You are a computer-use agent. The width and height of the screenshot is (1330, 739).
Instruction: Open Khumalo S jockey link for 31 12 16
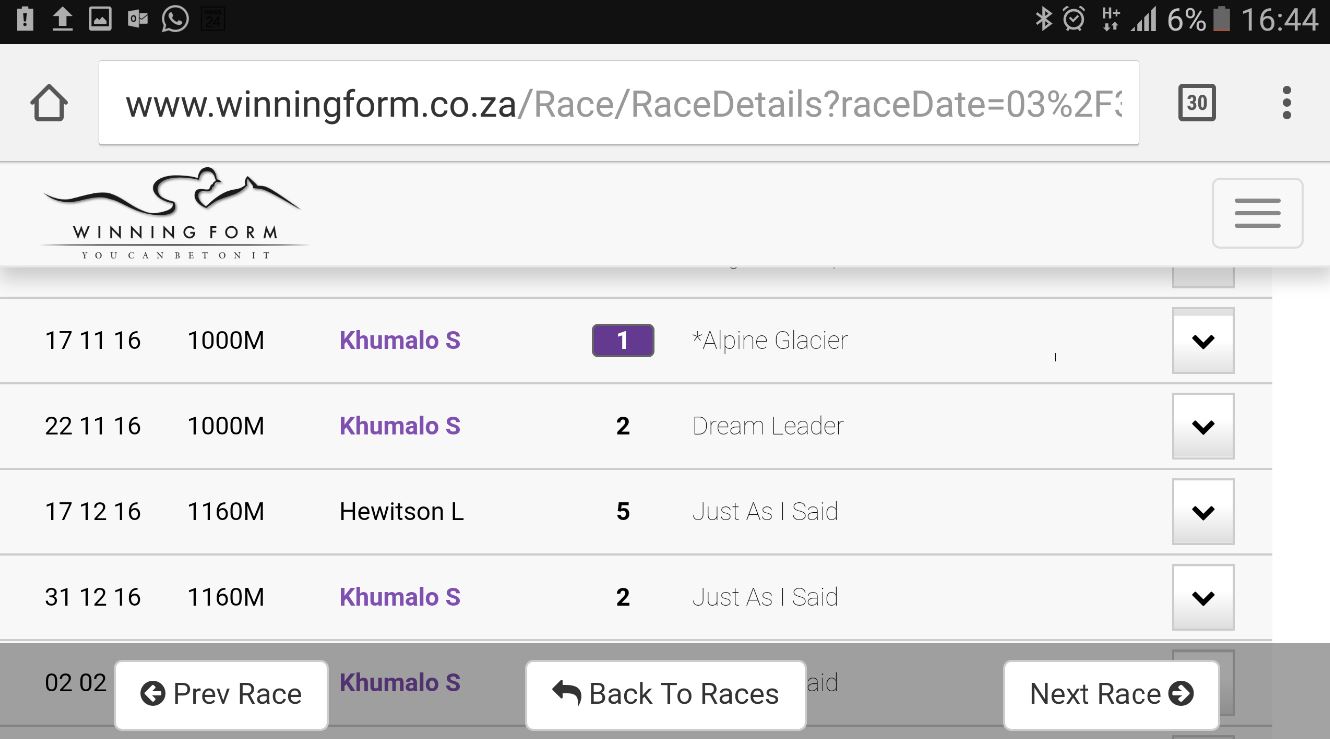(400, 597)
